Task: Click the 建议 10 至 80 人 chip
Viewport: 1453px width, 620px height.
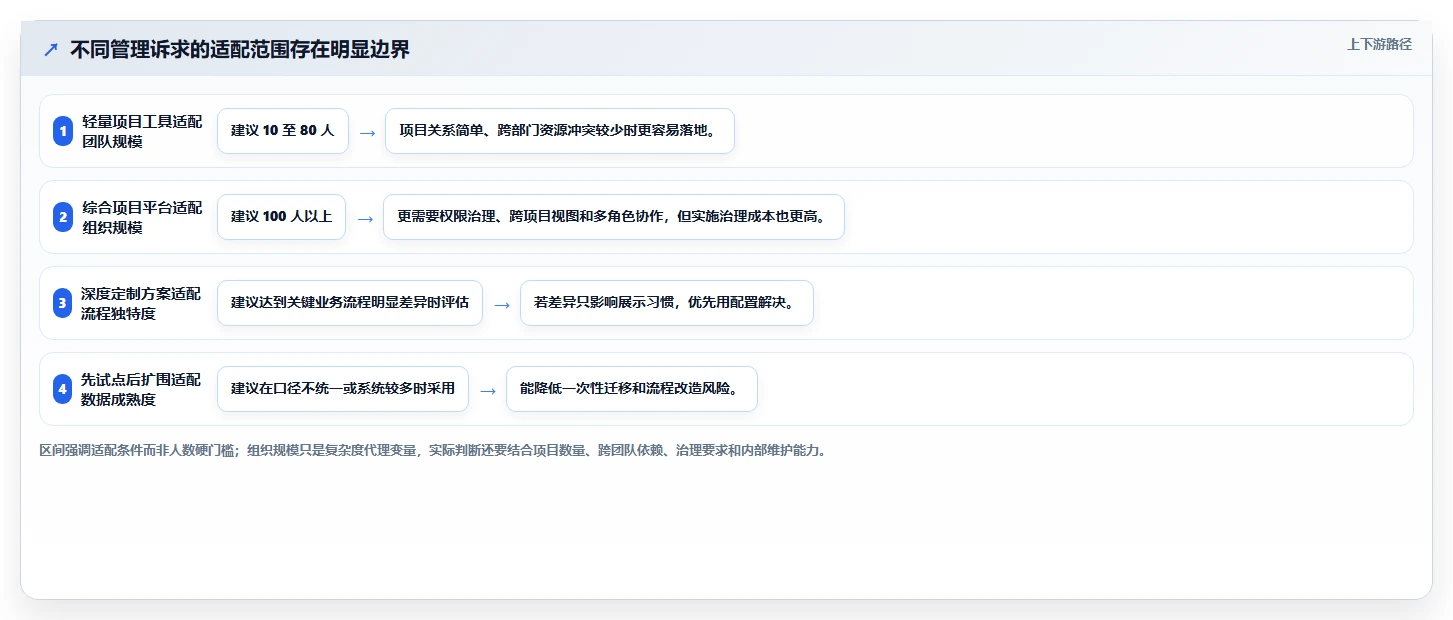Action: click(283, 131)
